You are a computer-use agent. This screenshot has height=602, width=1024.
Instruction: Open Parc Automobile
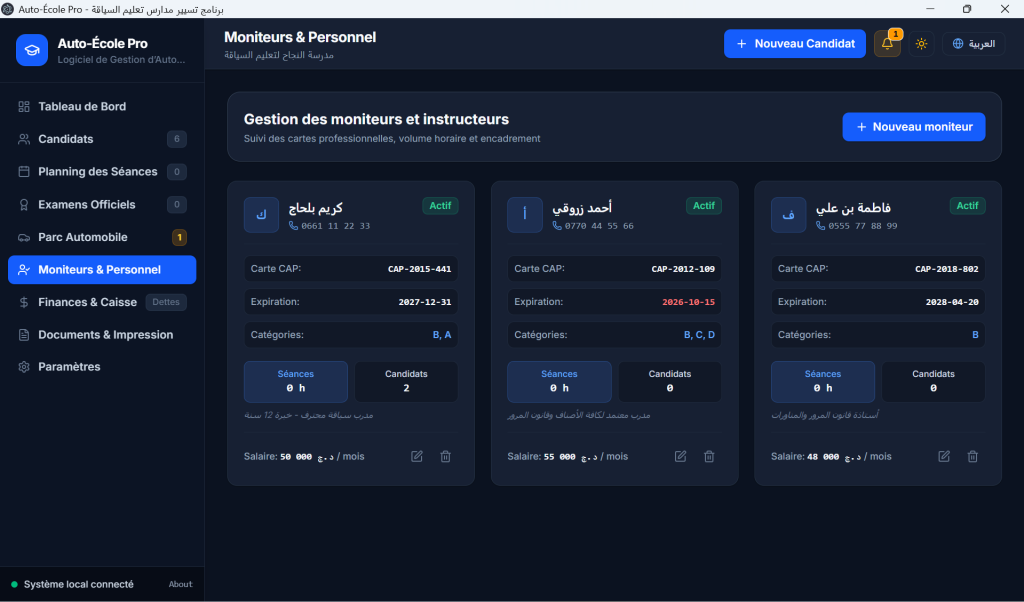point(102,237)
